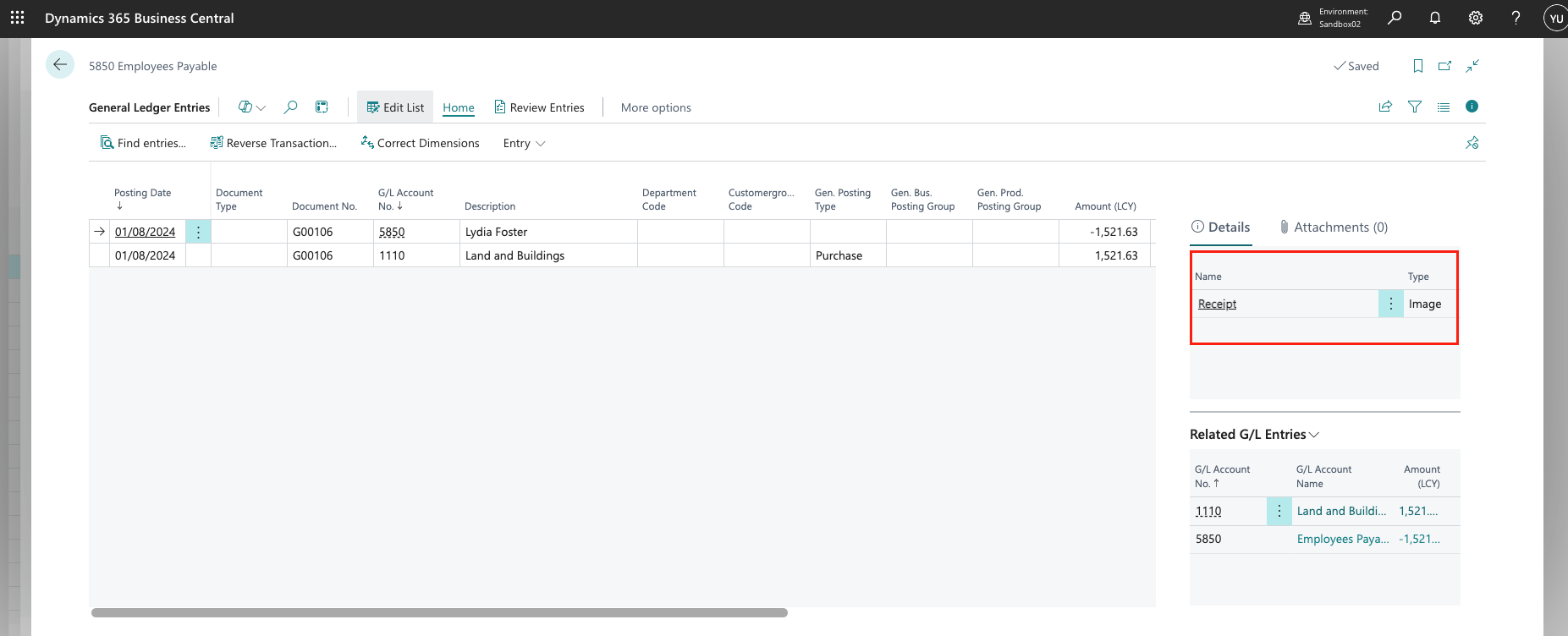Open the app launcher waffle menu
This screenshot has width=1568, height=636.
coord(17,18)
